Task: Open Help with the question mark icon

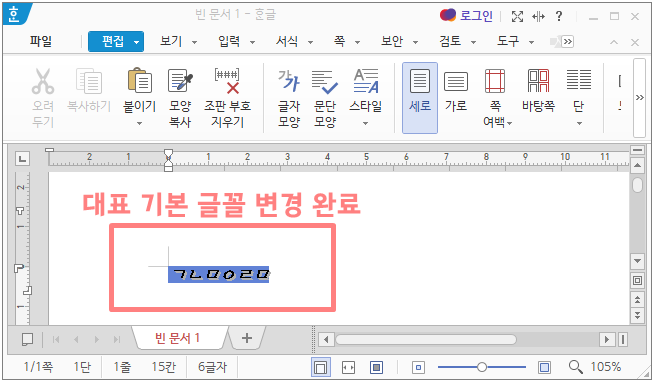Action: coord(559,16)
